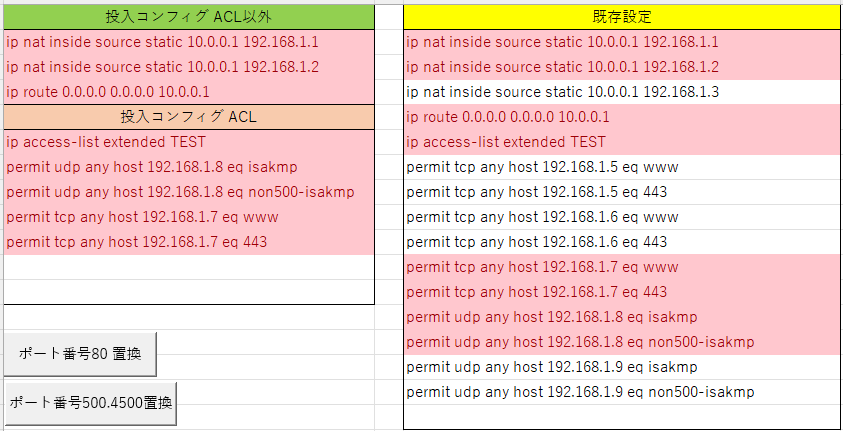The width and height of the screenshot is (843, 431).
Task: Select 192.168.1.8 non500-isakmp cell under 投入コンフィグ ACL
Action: coord(189,192)
